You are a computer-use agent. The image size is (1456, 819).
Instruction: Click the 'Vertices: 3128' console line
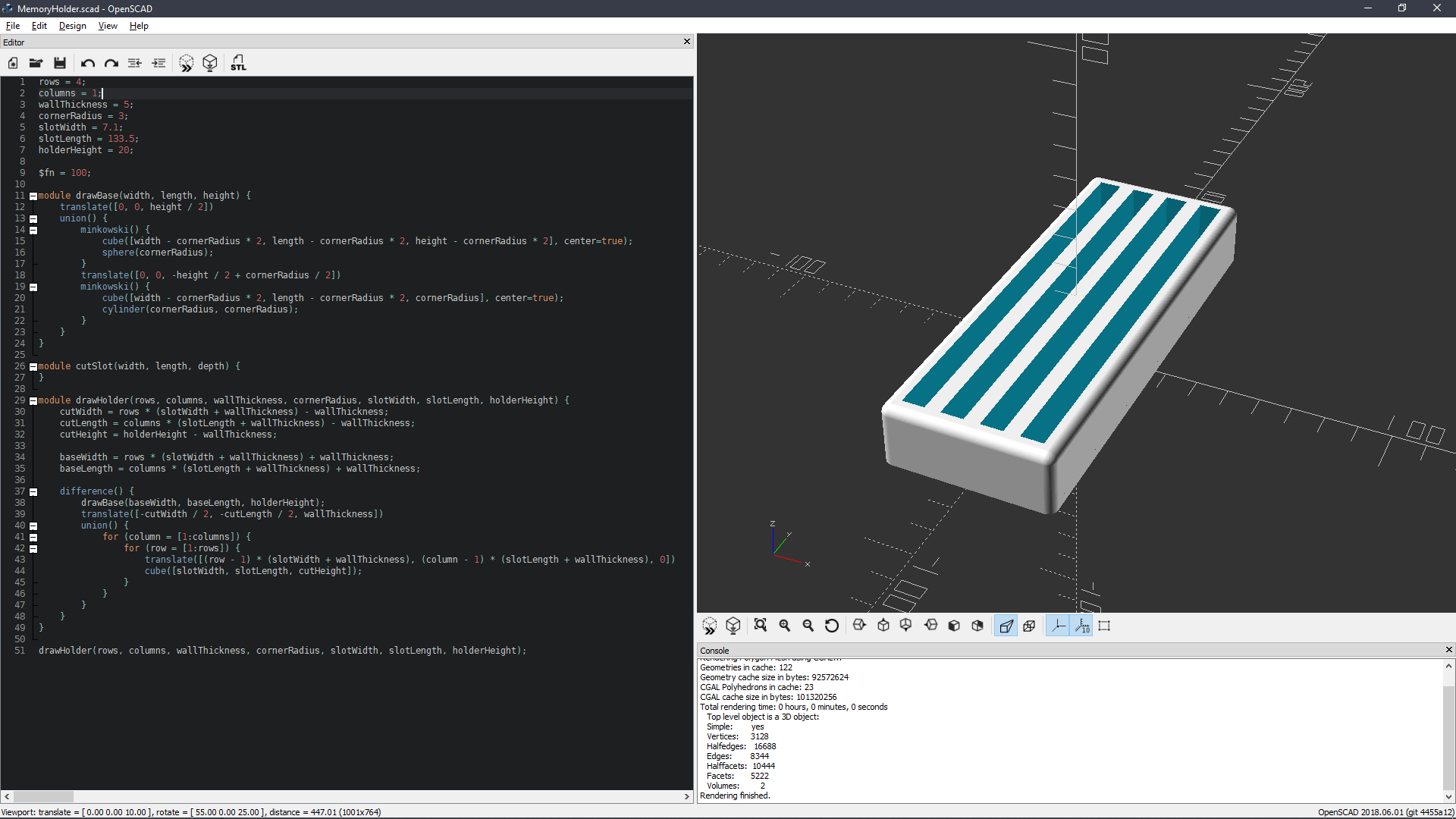click(x=737, y=736)
